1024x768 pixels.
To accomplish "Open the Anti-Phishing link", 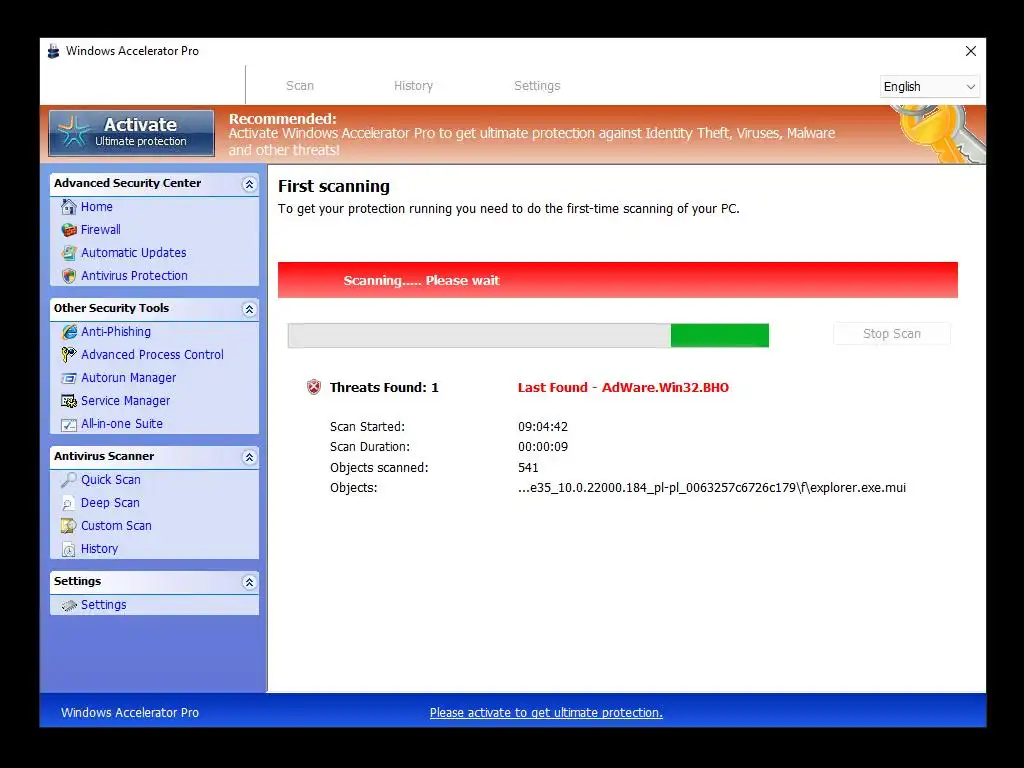I will (116, 332).
